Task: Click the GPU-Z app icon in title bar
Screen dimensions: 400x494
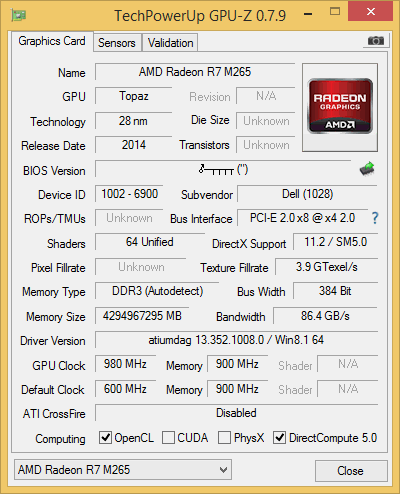Action: 19,15
